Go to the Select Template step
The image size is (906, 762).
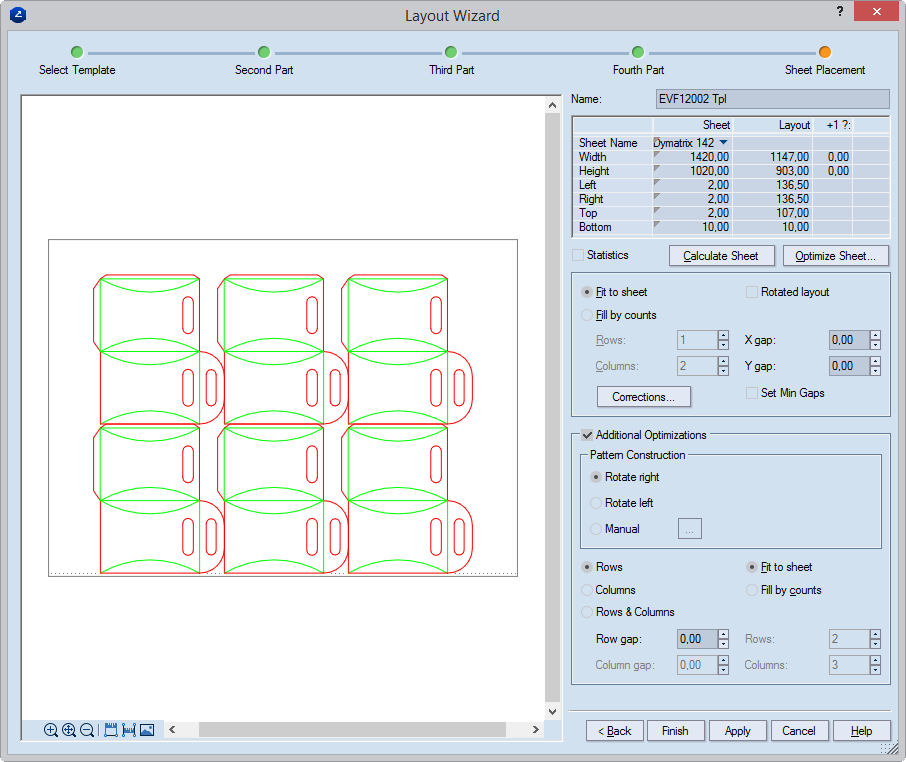(x=77, y=52)
